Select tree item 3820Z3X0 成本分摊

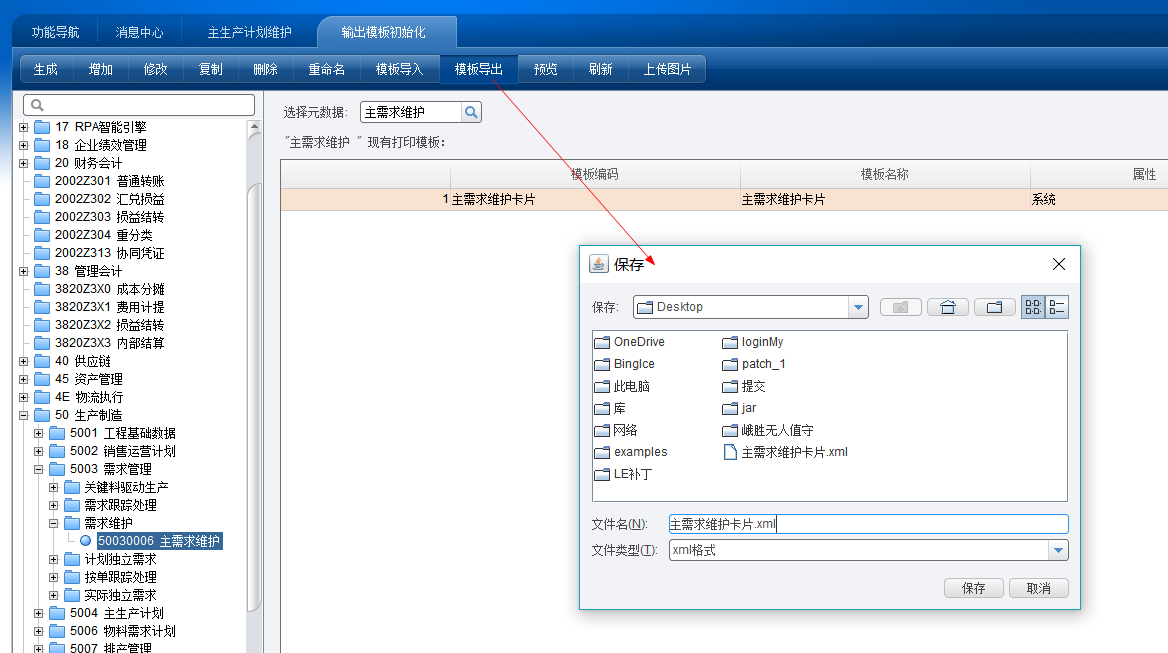click(x=110, y=289)
